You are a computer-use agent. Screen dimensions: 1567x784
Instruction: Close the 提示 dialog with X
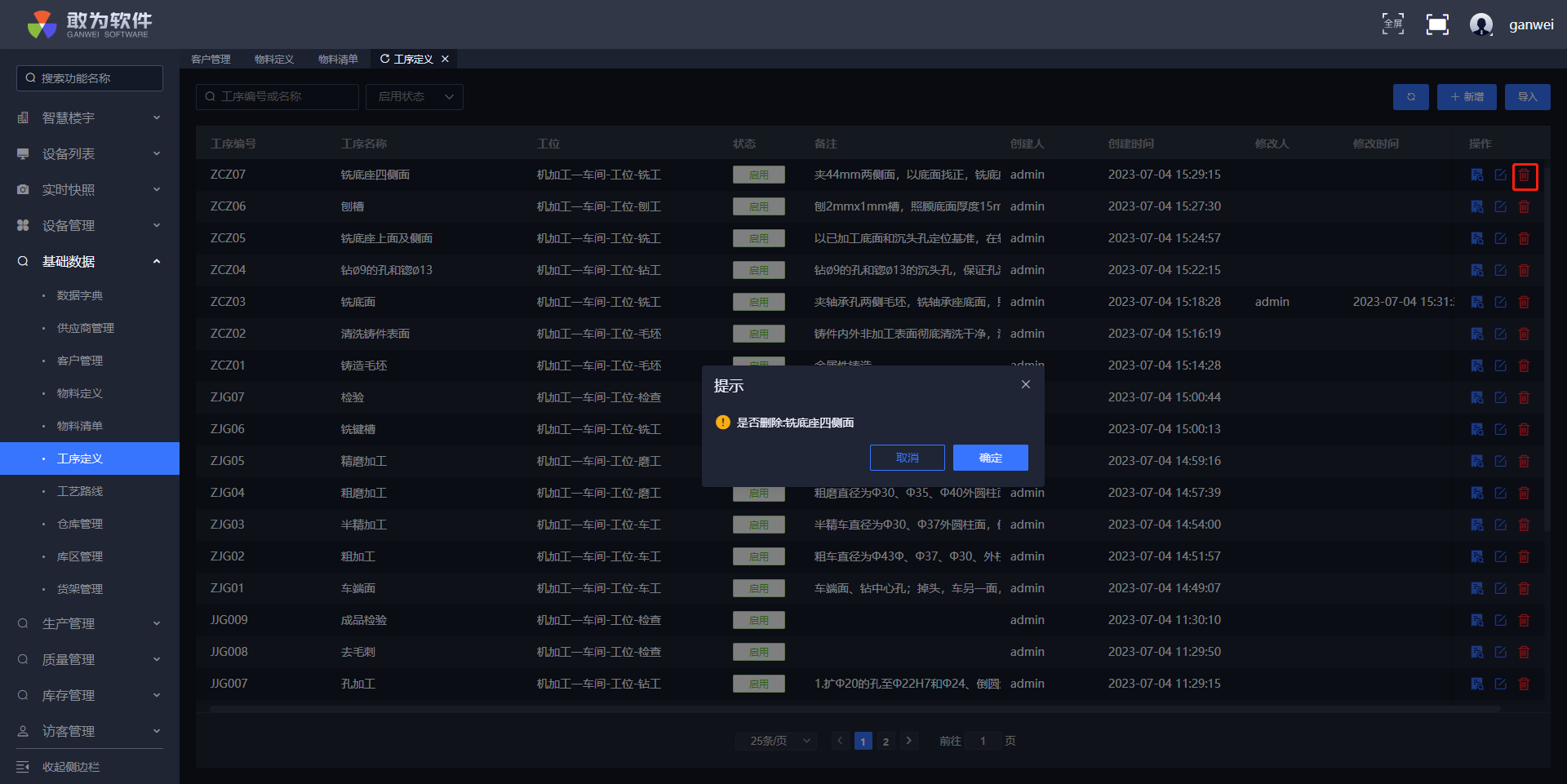1025,384
